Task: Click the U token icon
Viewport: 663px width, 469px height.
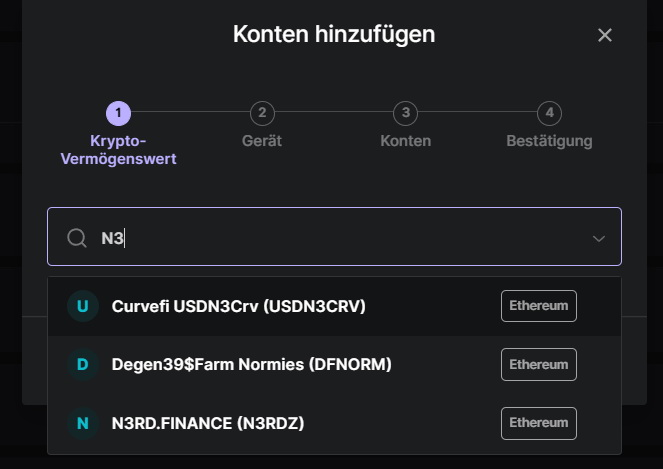Action: 83,306
